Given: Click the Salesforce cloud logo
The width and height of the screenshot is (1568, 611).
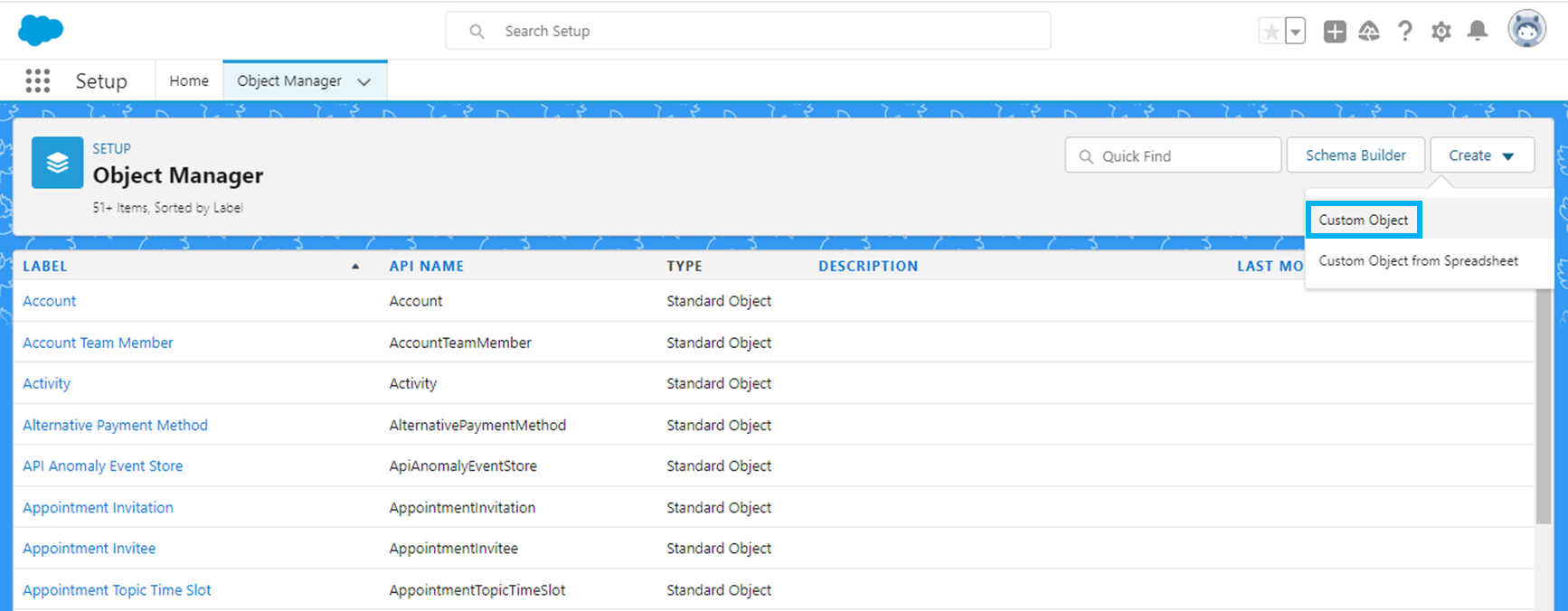Looking at the screenshot, I should [x=41, y=30].
